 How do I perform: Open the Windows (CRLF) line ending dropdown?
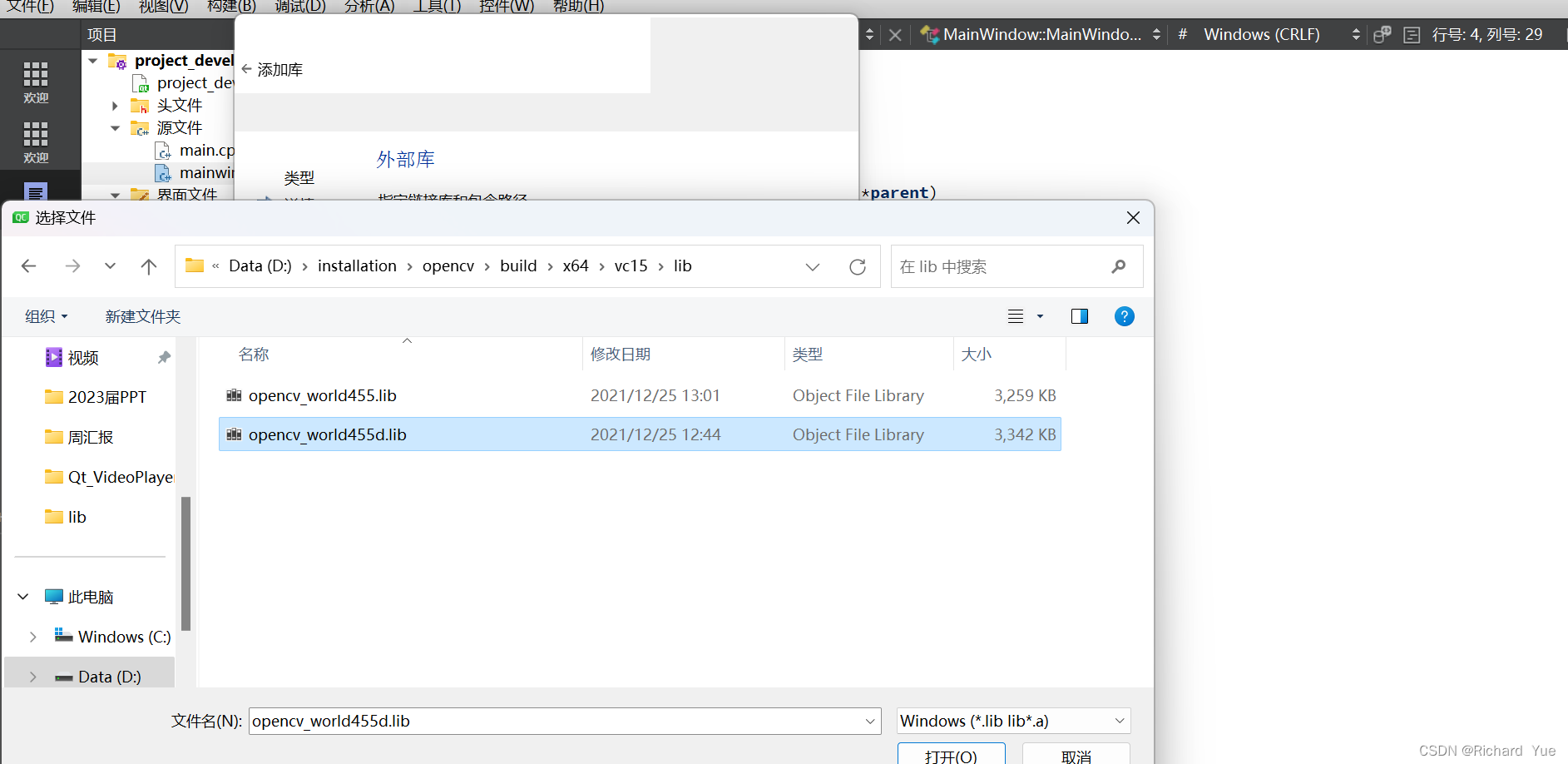1357,34
